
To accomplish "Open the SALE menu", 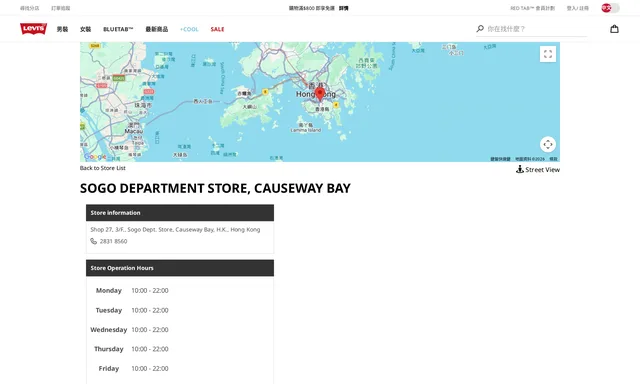I will (x=217, y=29).
